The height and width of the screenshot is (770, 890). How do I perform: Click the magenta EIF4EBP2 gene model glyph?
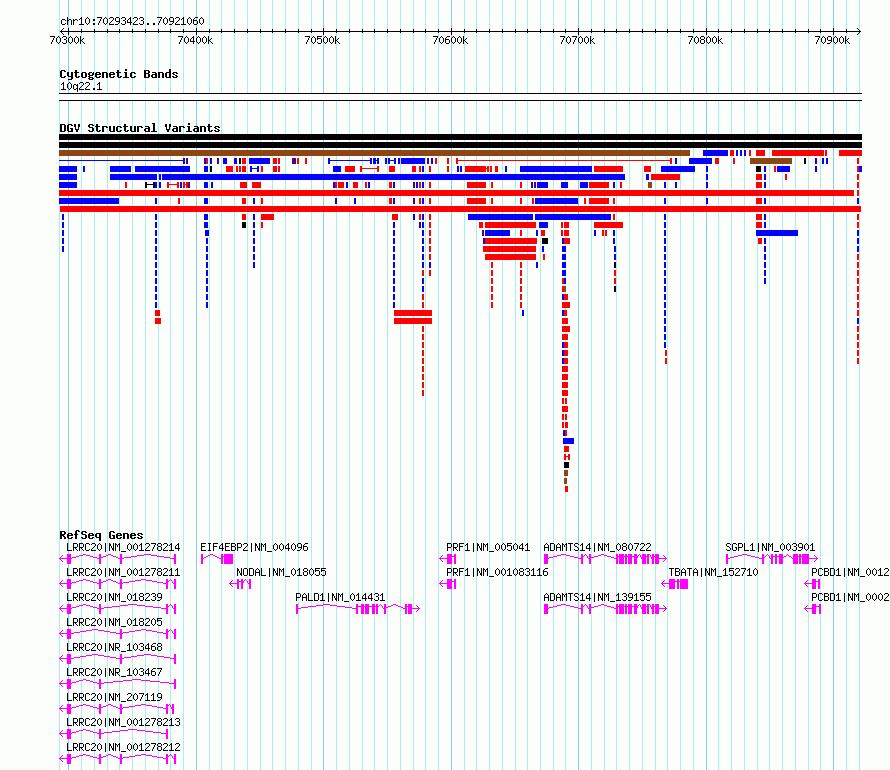(217, 559)
